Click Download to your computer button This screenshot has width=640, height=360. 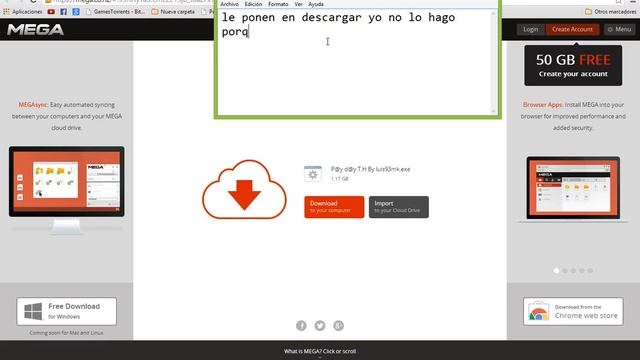[x=334, y=207]
